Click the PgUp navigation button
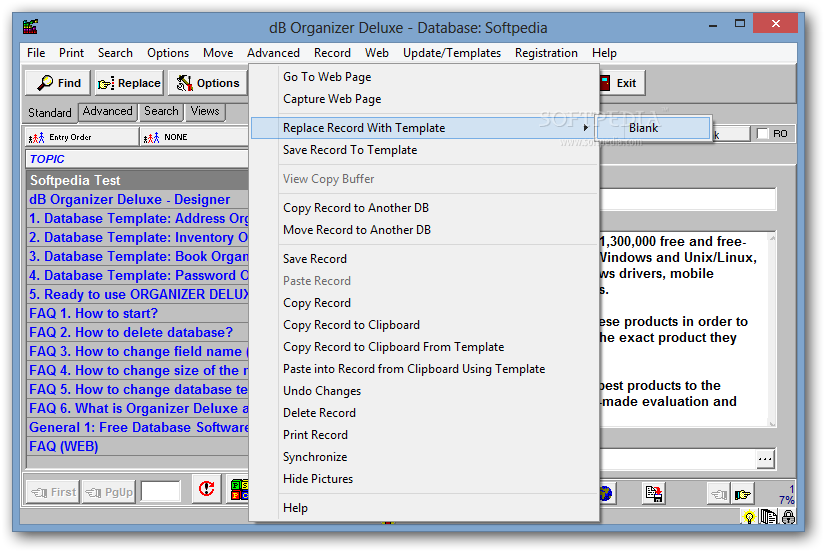The image size is (825, 552). pos(109,492)
